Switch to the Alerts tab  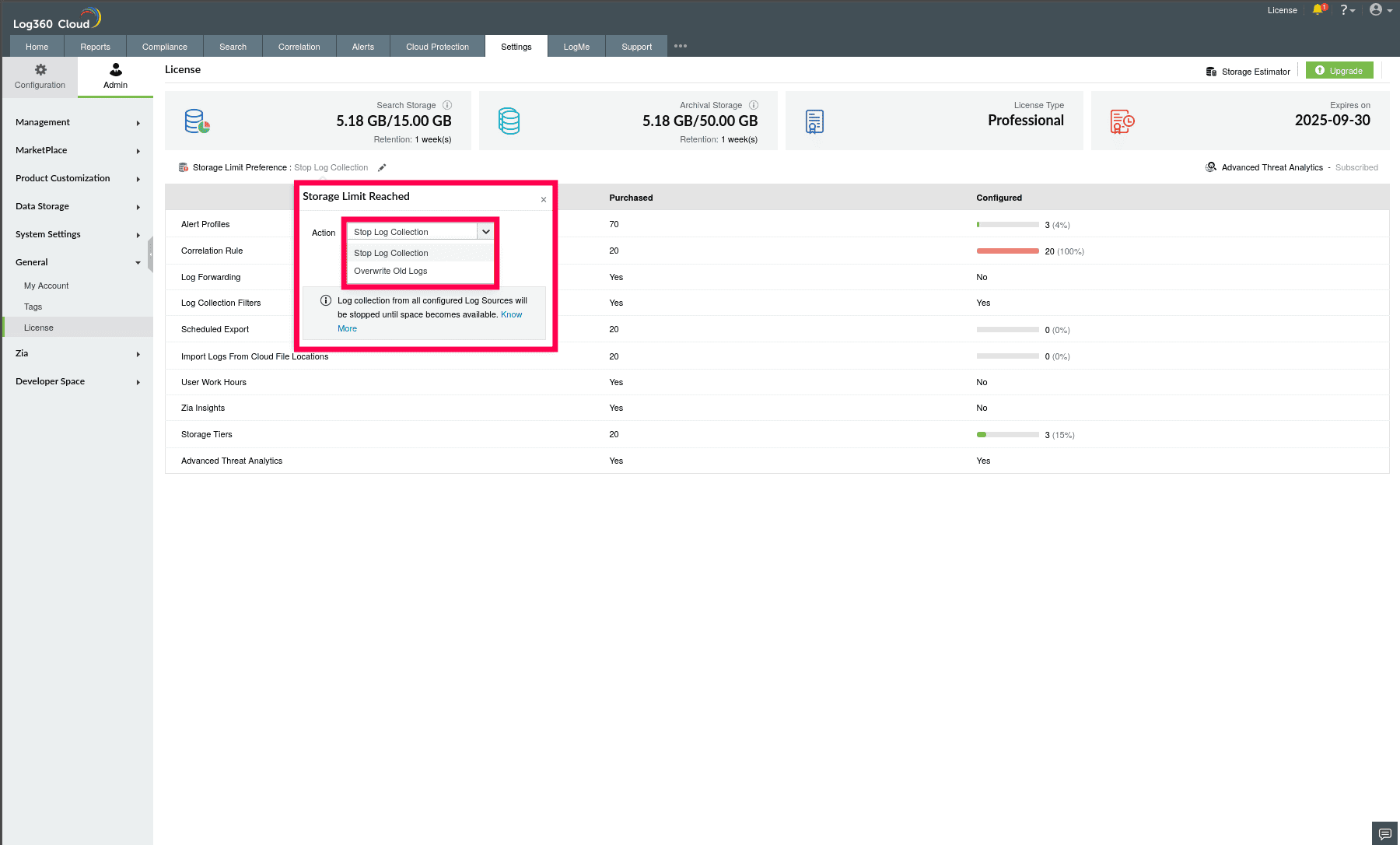pos(363,47)
